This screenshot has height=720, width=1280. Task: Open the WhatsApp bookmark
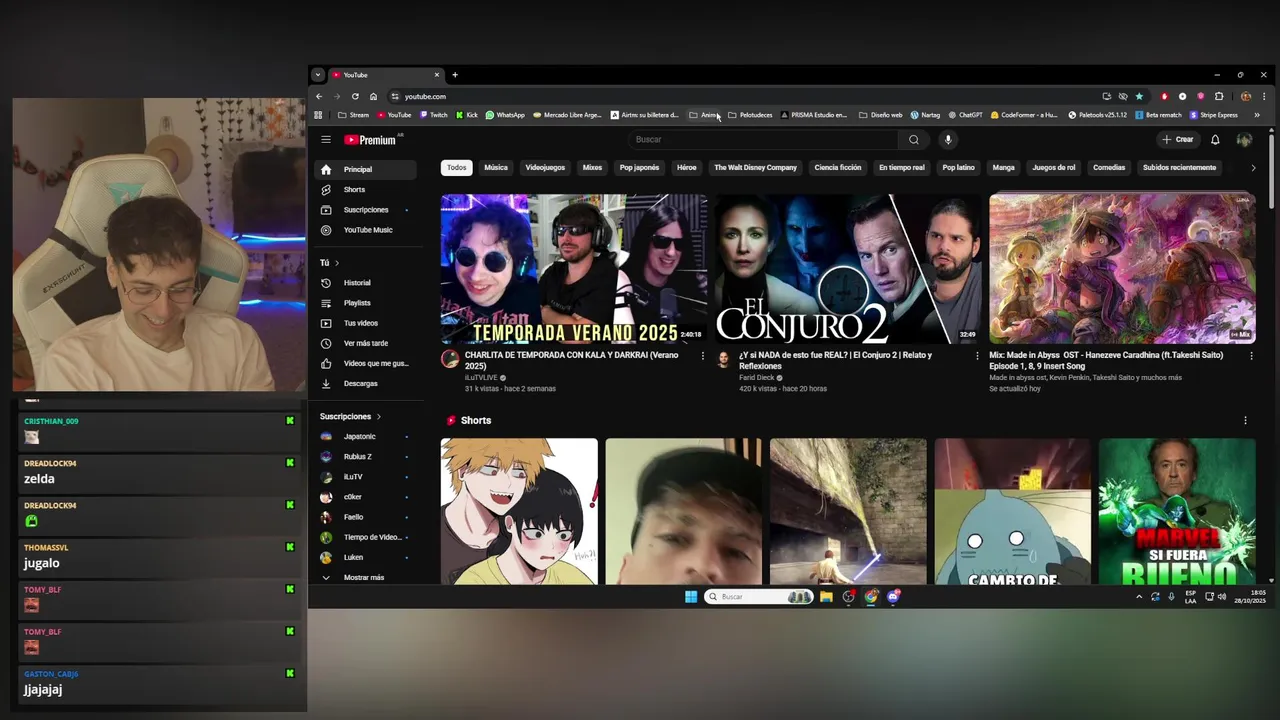click(x=505, y=115)
